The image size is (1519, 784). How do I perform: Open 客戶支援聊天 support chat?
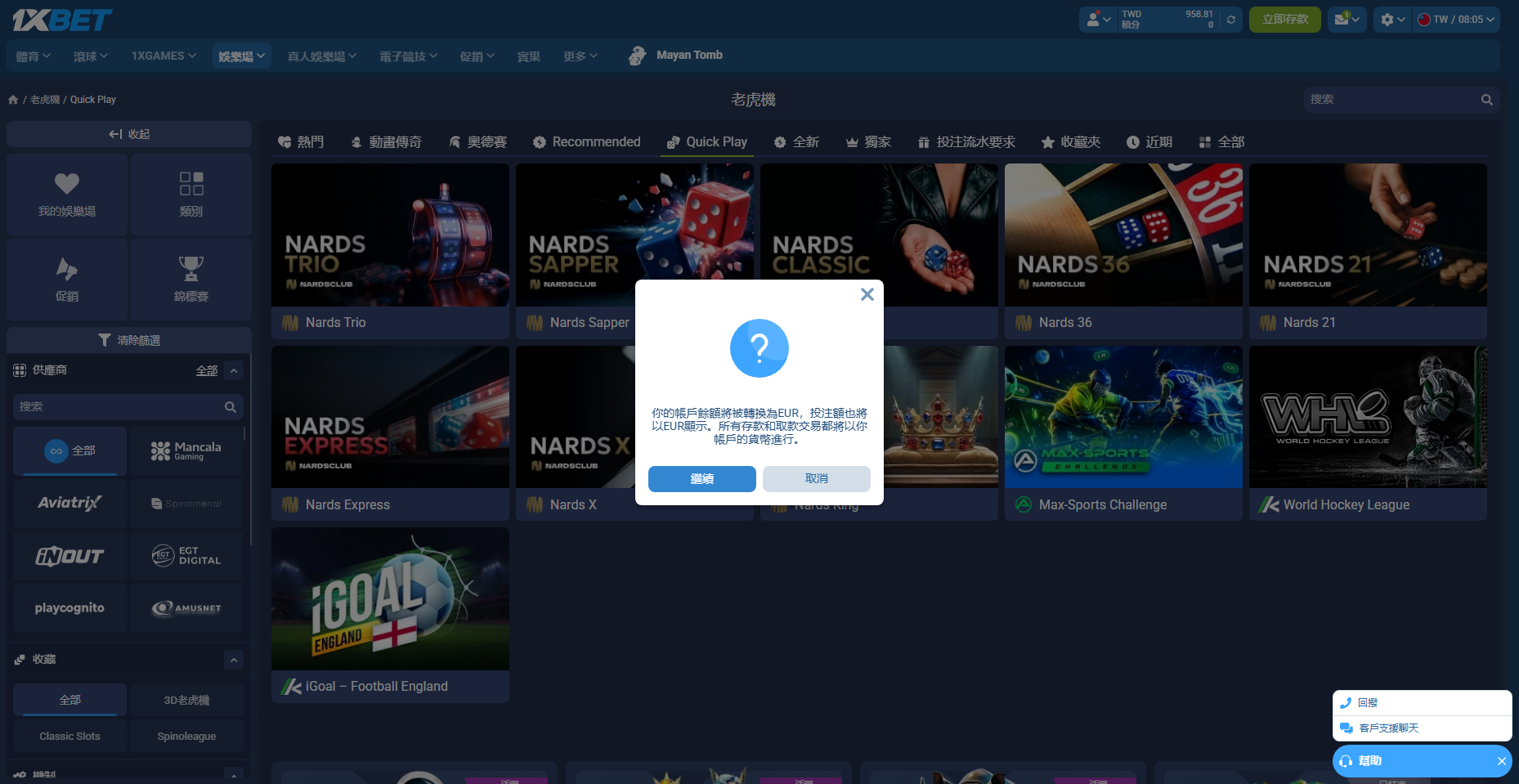click(x=1422, y=728)
